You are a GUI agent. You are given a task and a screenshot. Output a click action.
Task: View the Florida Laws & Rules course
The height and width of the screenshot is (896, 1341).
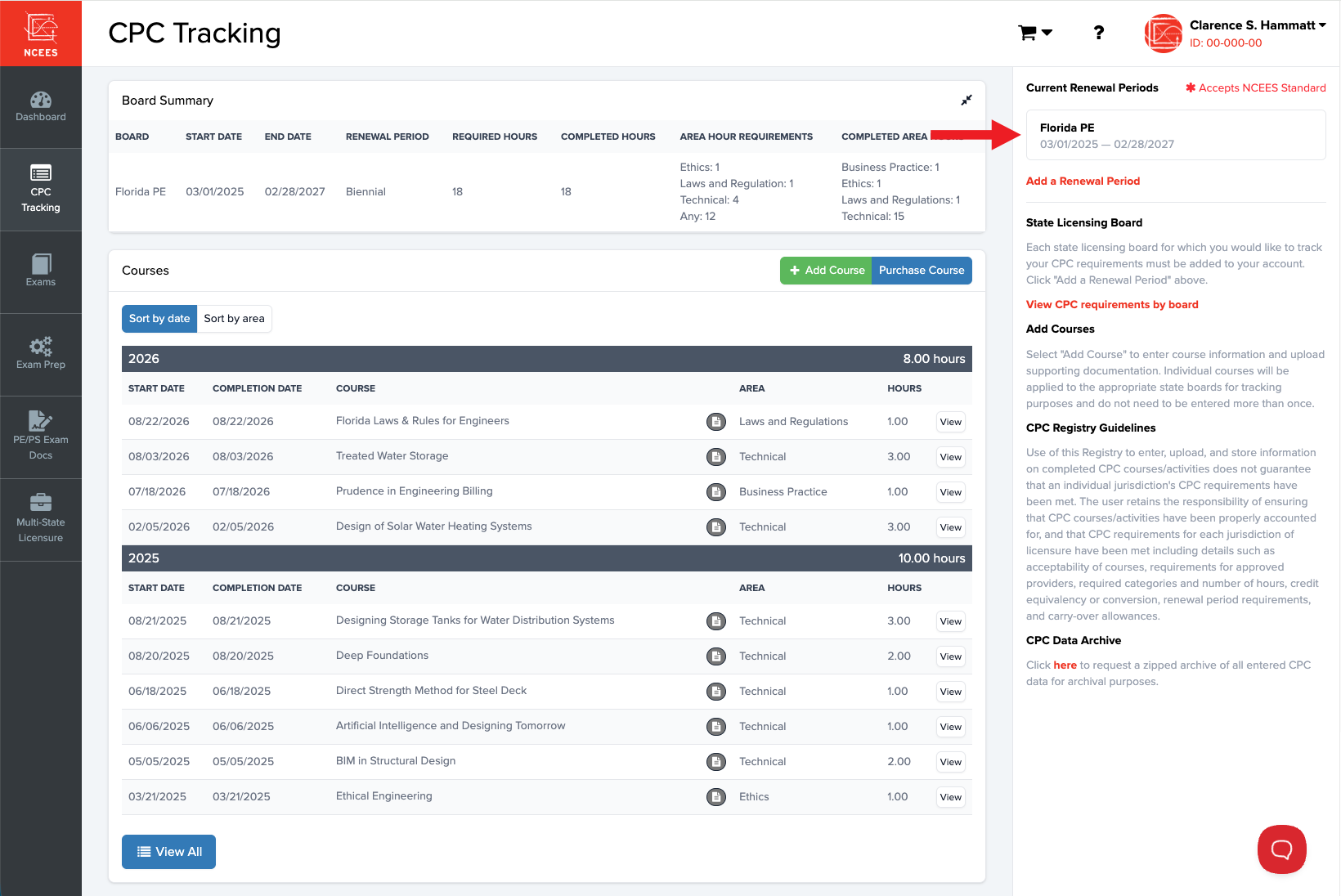(950, 422)
